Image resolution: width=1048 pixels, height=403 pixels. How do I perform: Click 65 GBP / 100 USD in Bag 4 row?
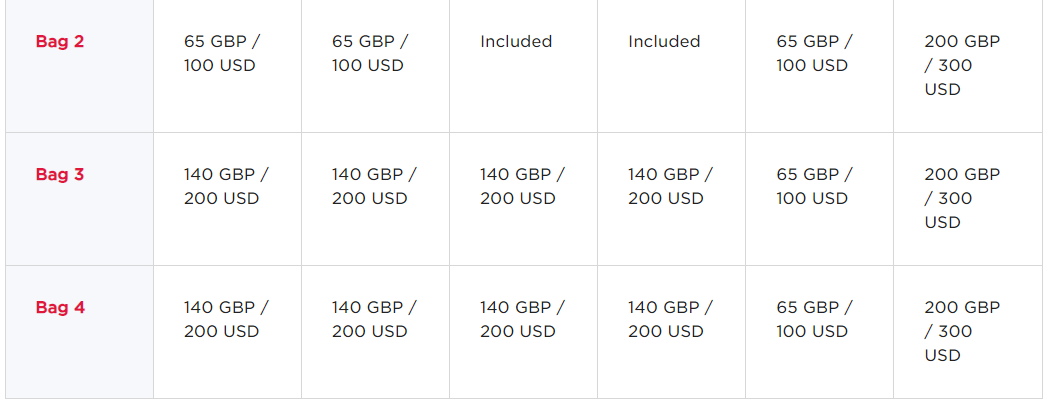[x=814, y=320]
